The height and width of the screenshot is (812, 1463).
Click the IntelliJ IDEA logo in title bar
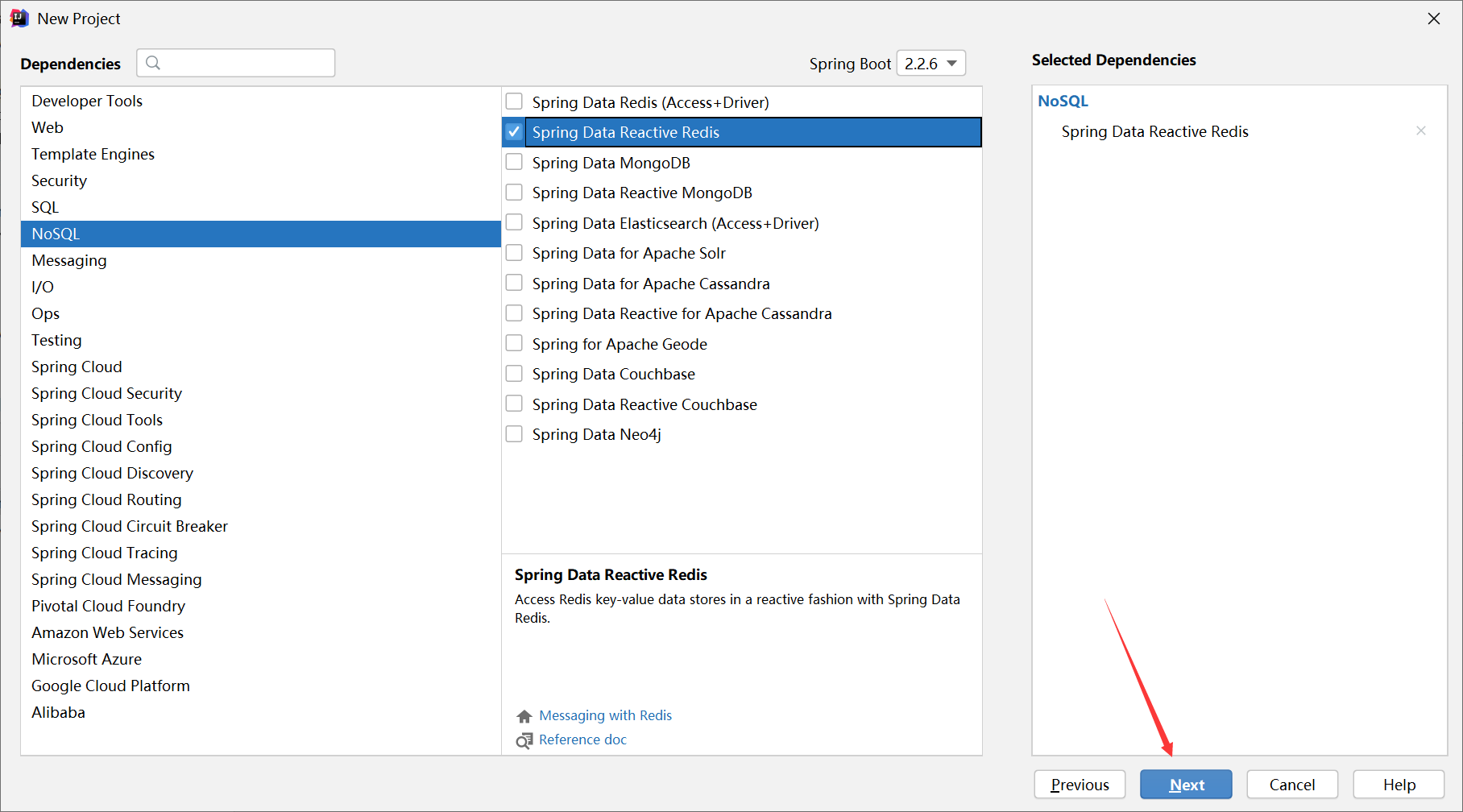tap(19, 19)
